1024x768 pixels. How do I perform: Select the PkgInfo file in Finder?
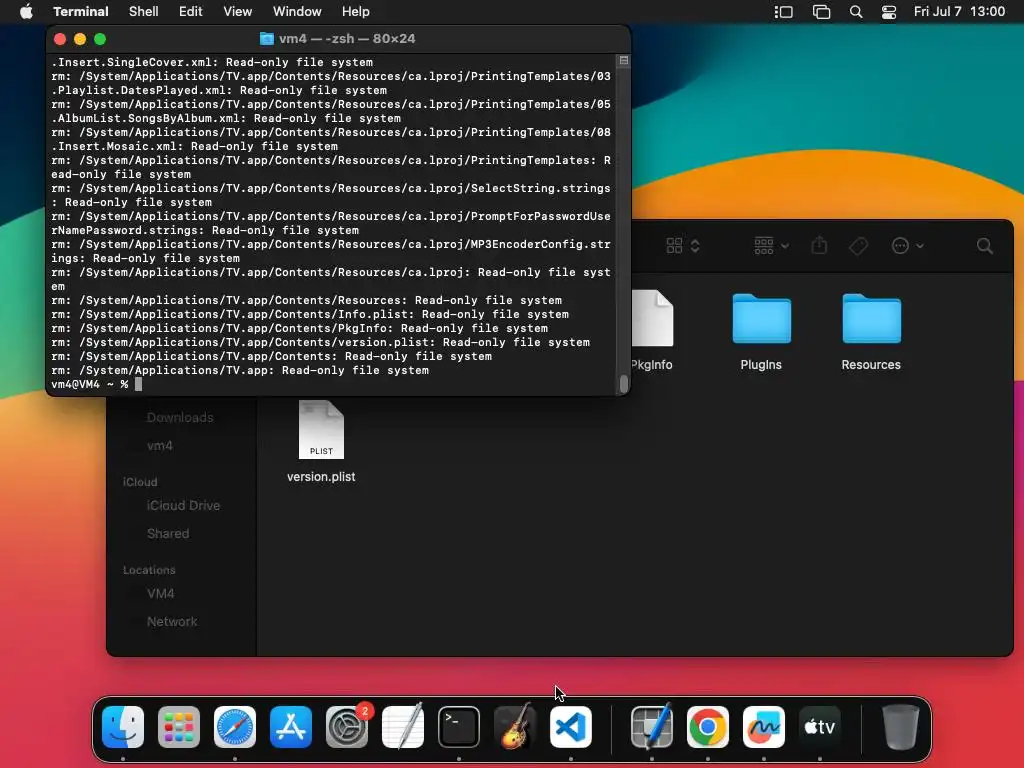pyautogui.click(x=652, y=330)
